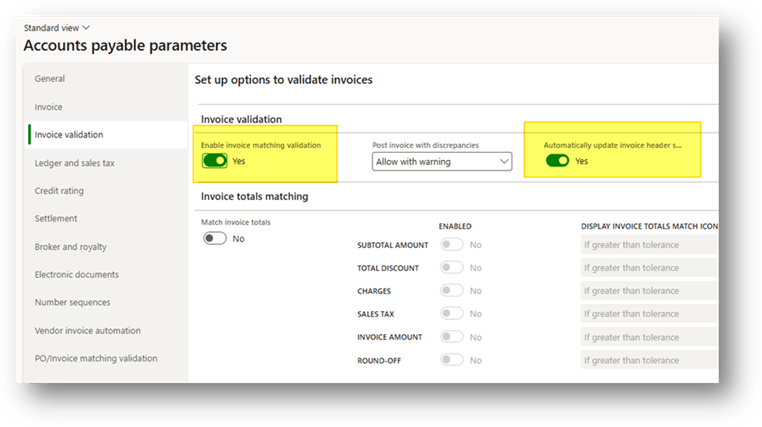This screenshot has height=427, width=762.
Task: Select Electronic documents tab
Action: pyautogui.click(x=76, y=274)
